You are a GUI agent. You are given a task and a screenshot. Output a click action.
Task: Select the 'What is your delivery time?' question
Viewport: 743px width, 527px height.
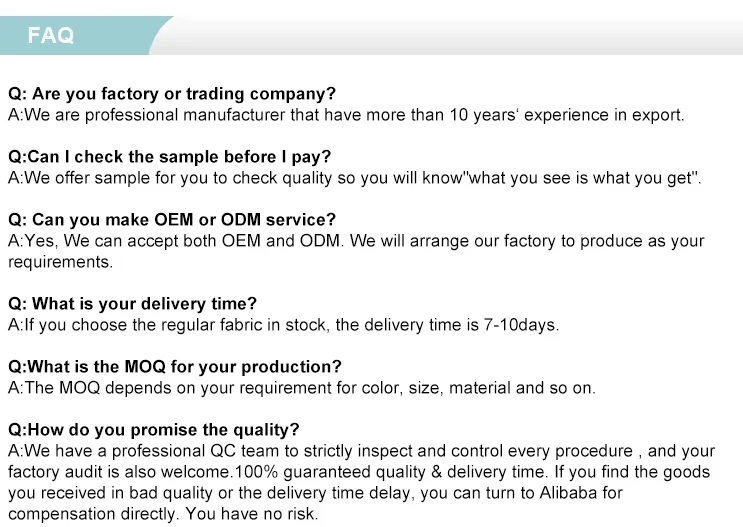132,304
